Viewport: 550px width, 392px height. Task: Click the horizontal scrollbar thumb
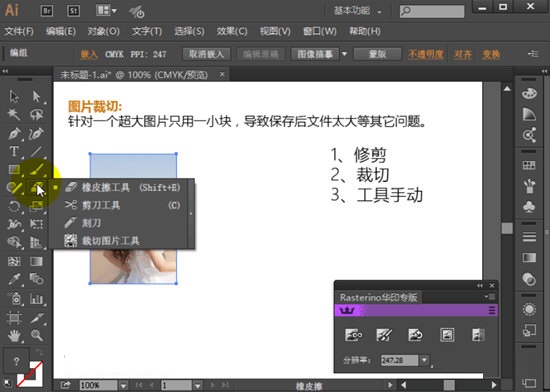pyautogui.click(x=449, y=385)
